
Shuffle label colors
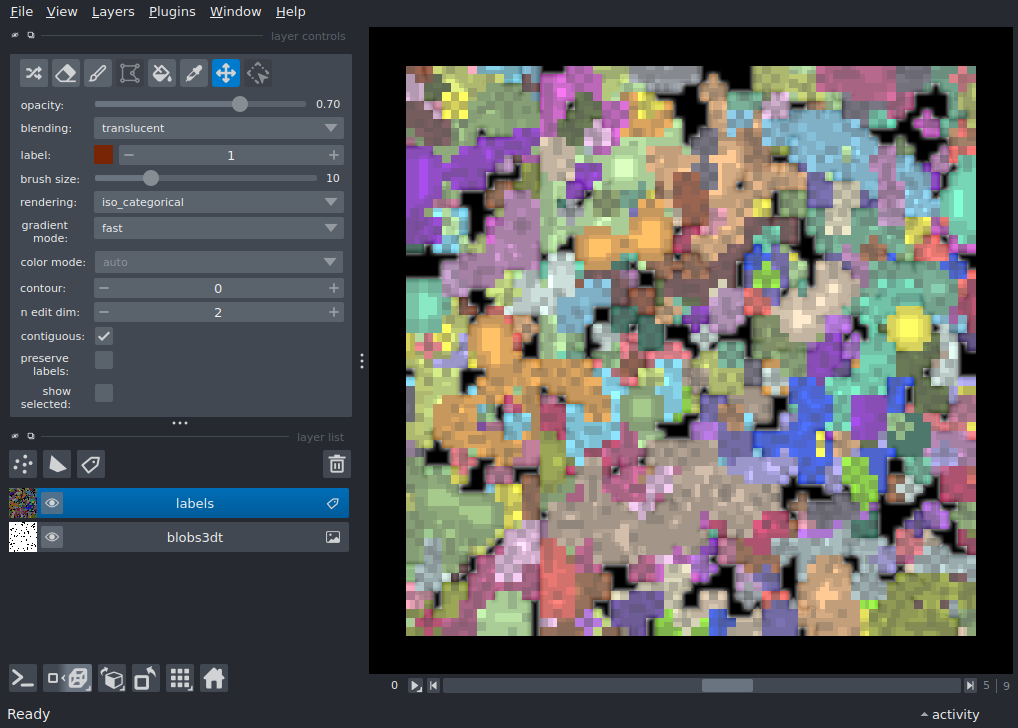point(33,73)
